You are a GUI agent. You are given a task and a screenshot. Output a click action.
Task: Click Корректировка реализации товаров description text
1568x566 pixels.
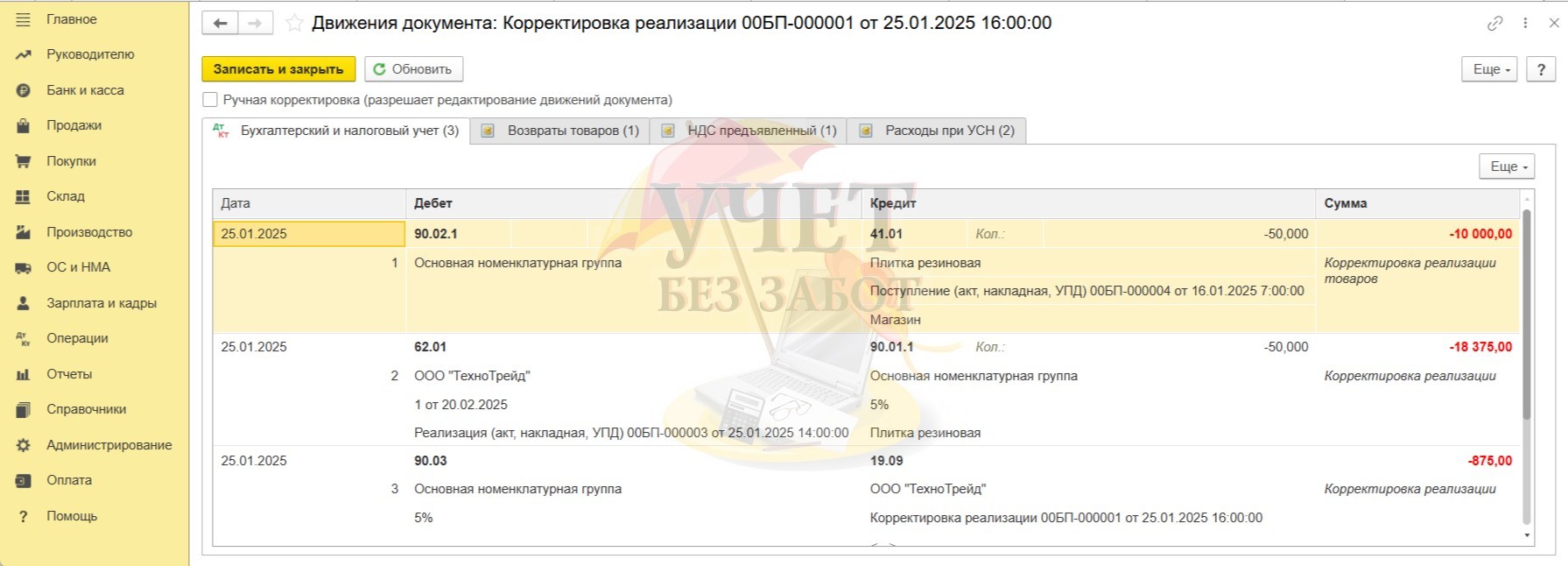(x=1410, y=271)
